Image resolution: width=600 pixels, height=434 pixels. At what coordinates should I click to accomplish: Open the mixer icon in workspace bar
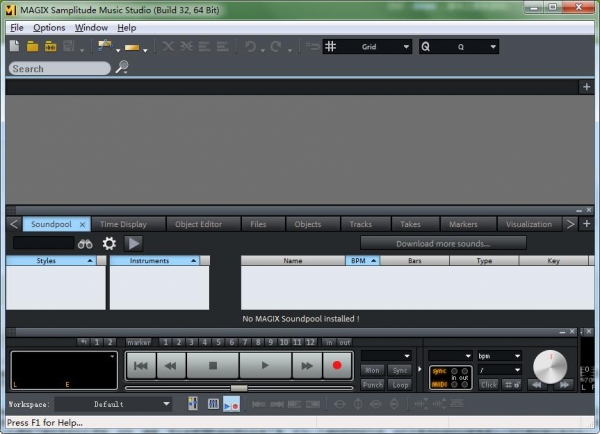[x=193, y=404]
